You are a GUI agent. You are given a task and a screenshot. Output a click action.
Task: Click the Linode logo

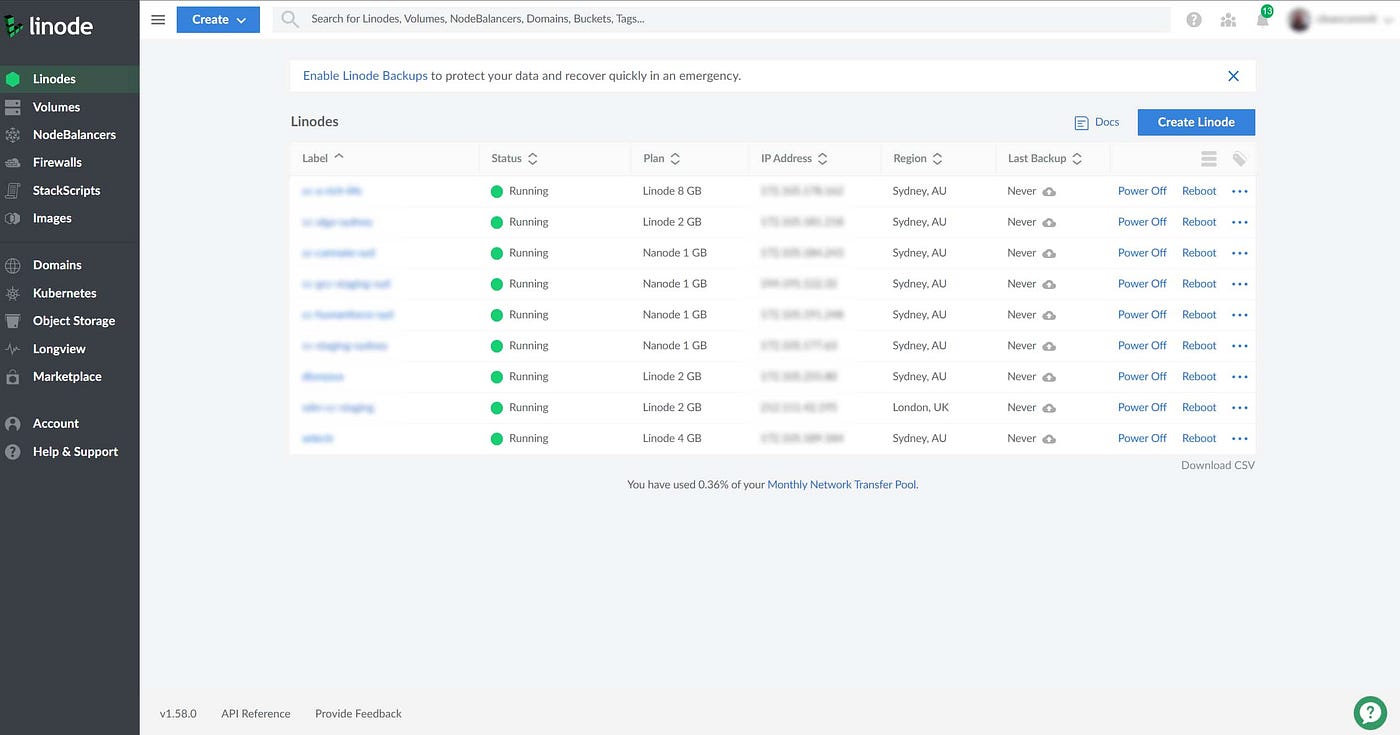[49, 25]
